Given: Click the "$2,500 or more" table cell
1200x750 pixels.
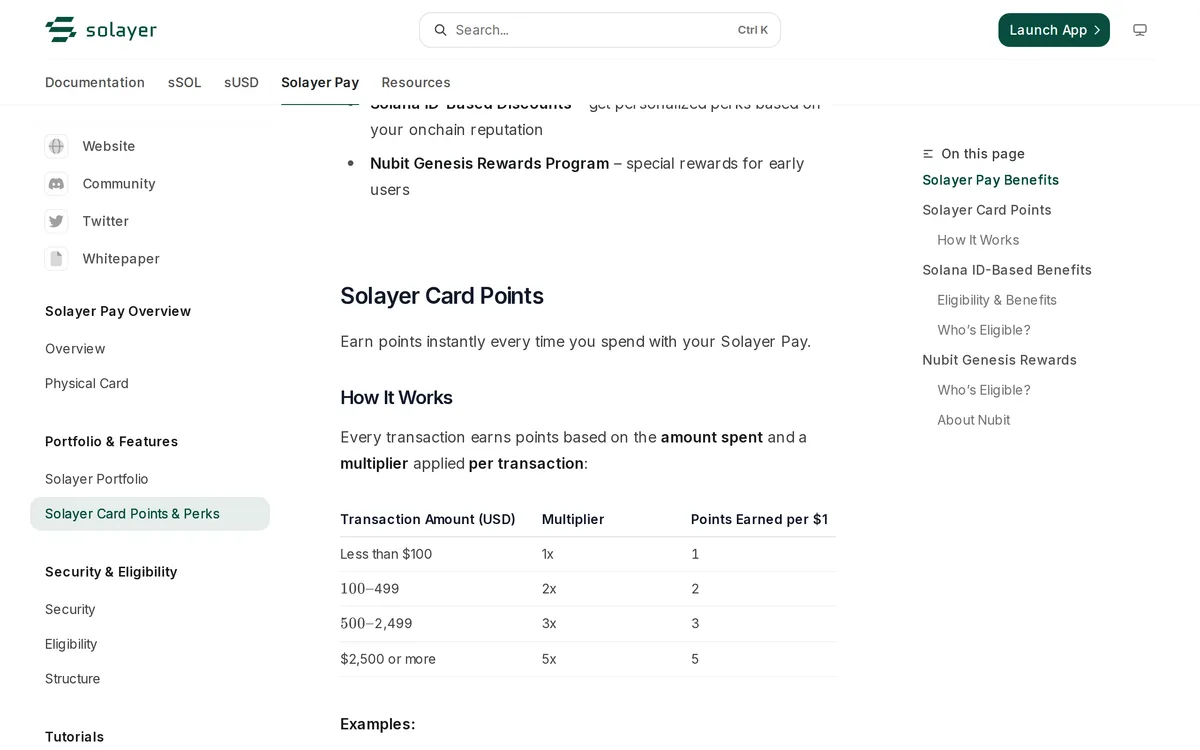Looking at the screenshot, I should pyautogui.click(x=388, y=659).
